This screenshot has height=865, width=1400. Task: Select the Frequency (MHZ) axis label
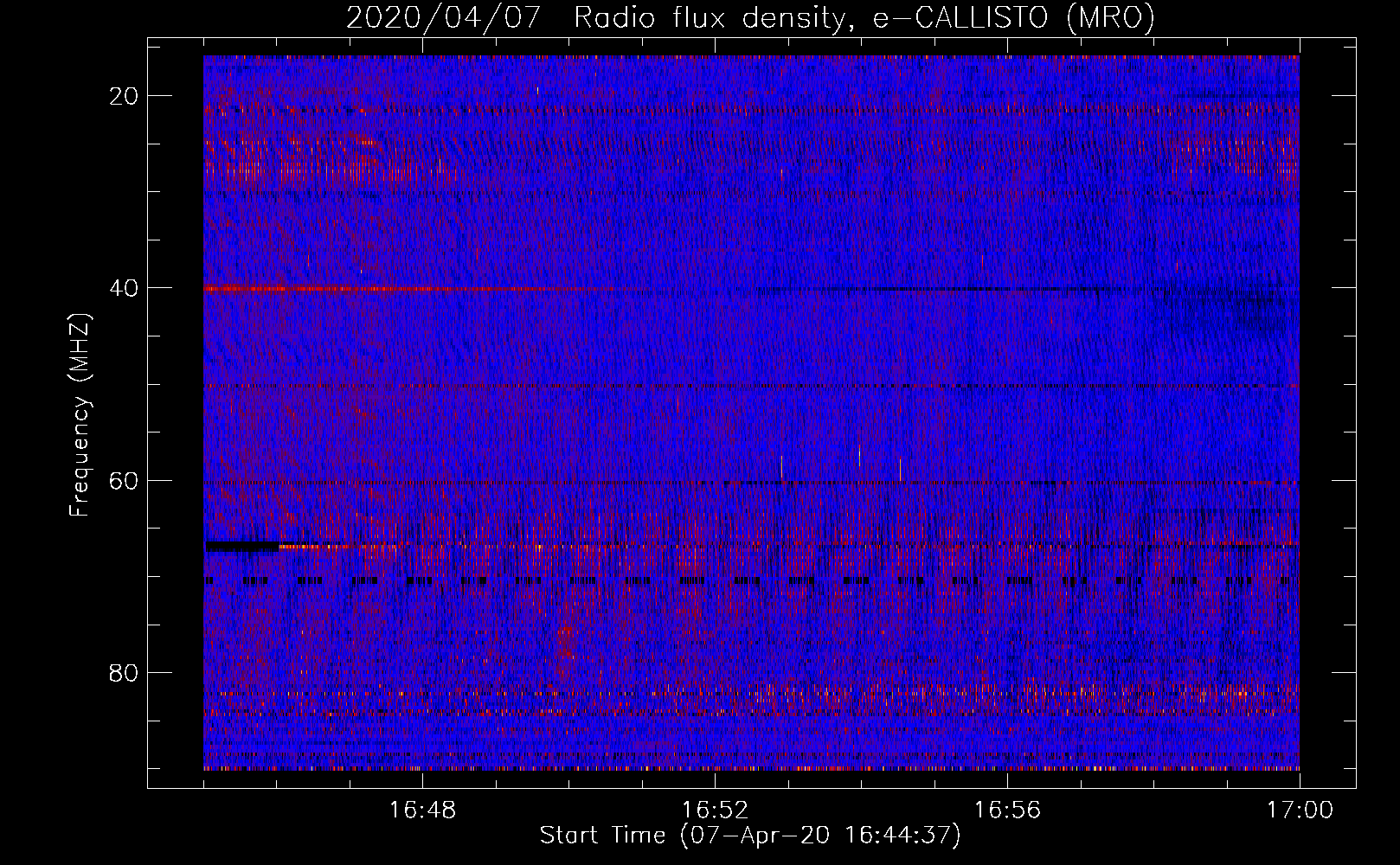(80, 415)
